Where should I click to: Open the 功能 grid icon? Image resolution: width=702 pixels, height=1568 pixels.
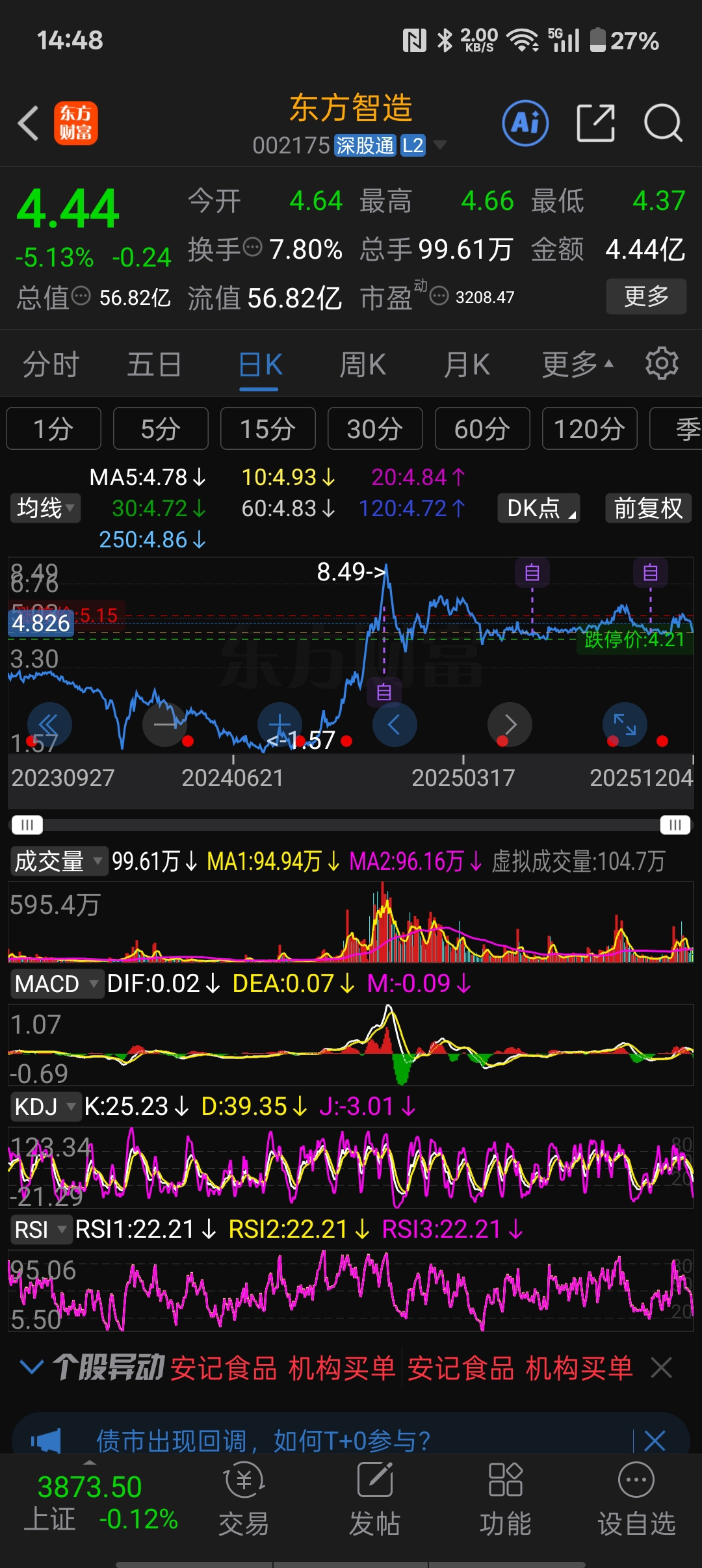[x=506, y=1480]
